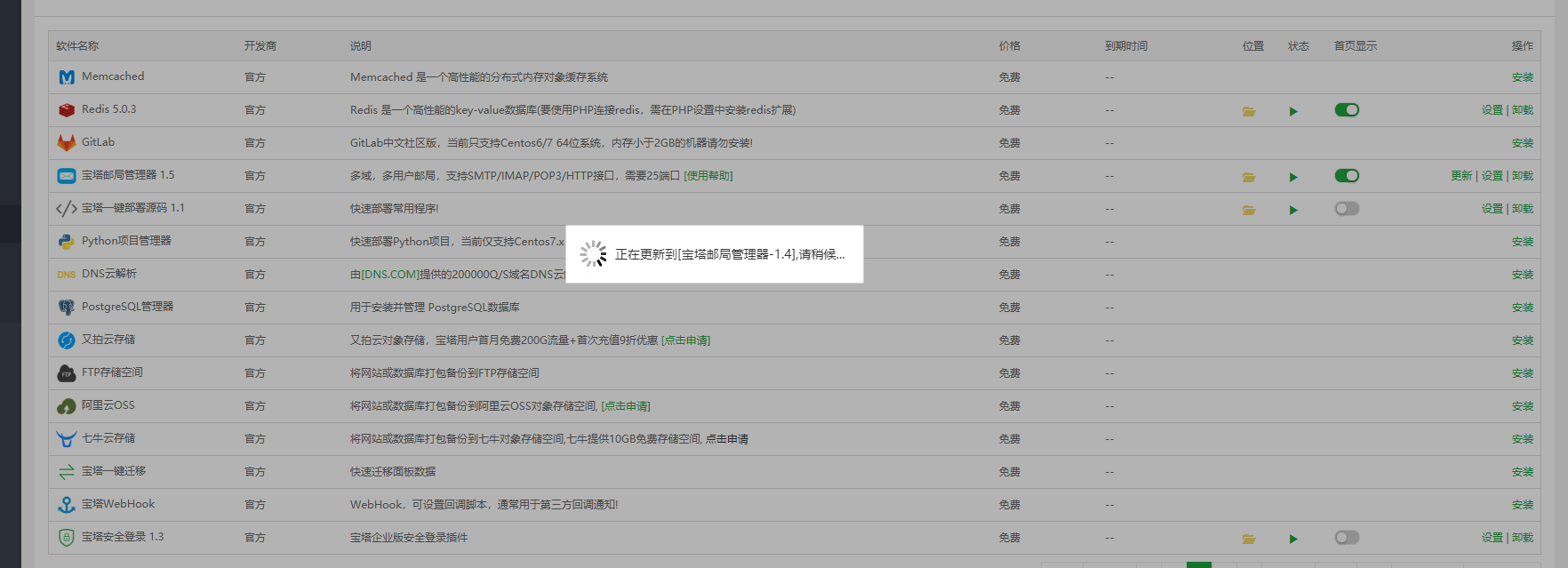1568x568 pixels.
Task: Install 宝塔一键迁移 via 安装 link
Action: point(1523,472)
